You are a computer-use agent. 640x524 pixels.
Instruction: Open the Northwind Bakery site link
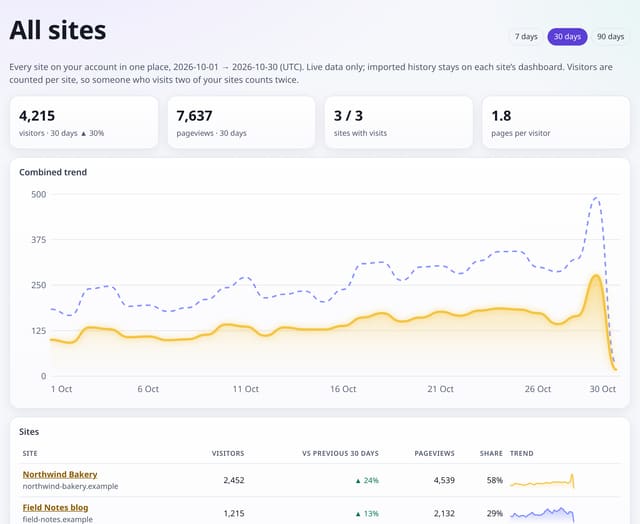click(x=60, y=474)
